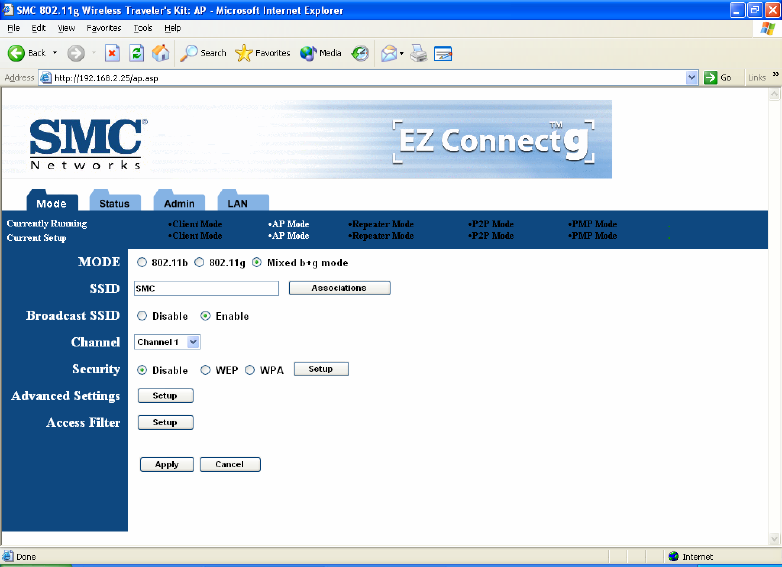
Task: Open the File menu
Action: click(x=13, y=28)
